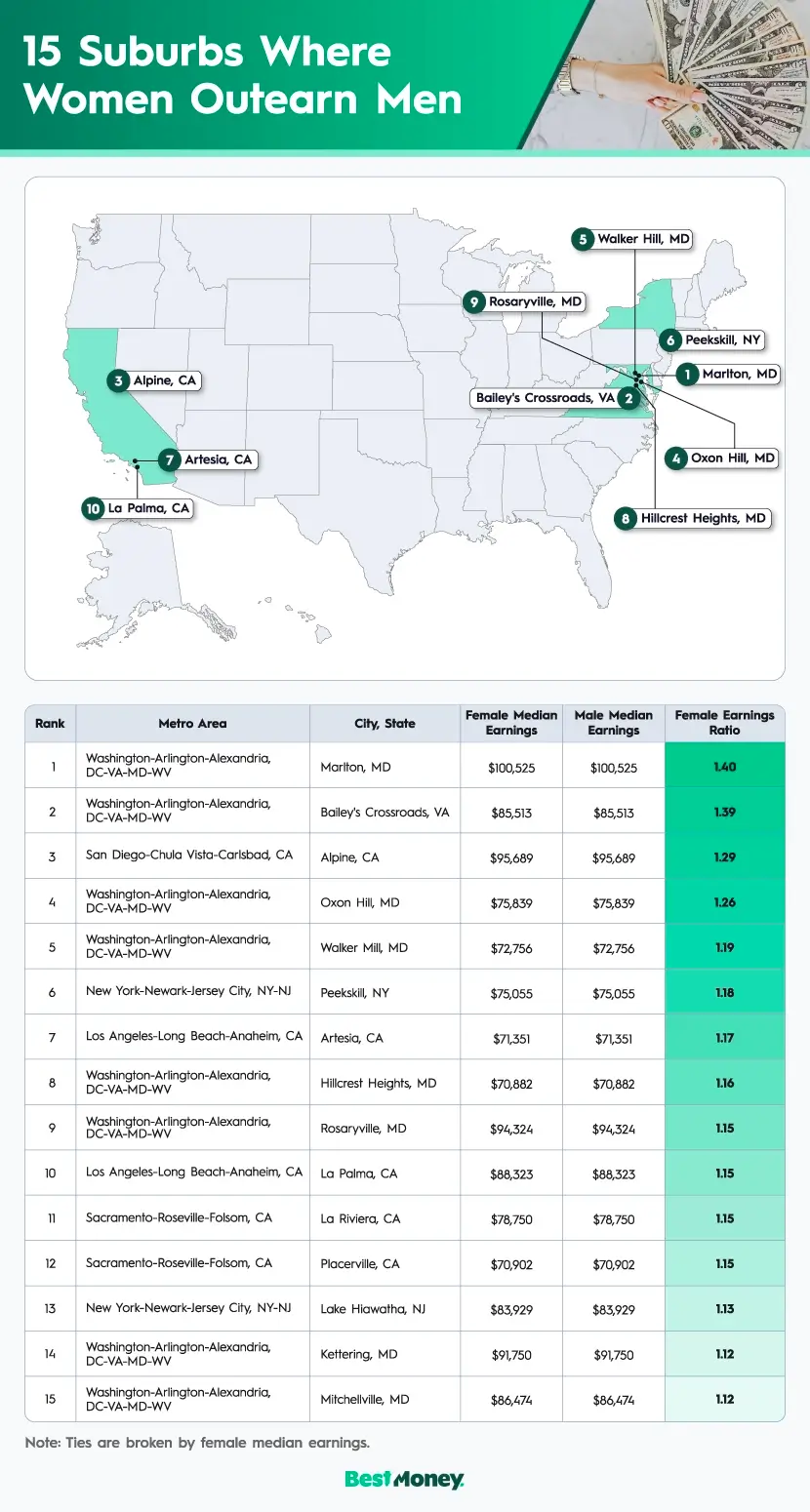Click the City, State table header

[384, 723]
